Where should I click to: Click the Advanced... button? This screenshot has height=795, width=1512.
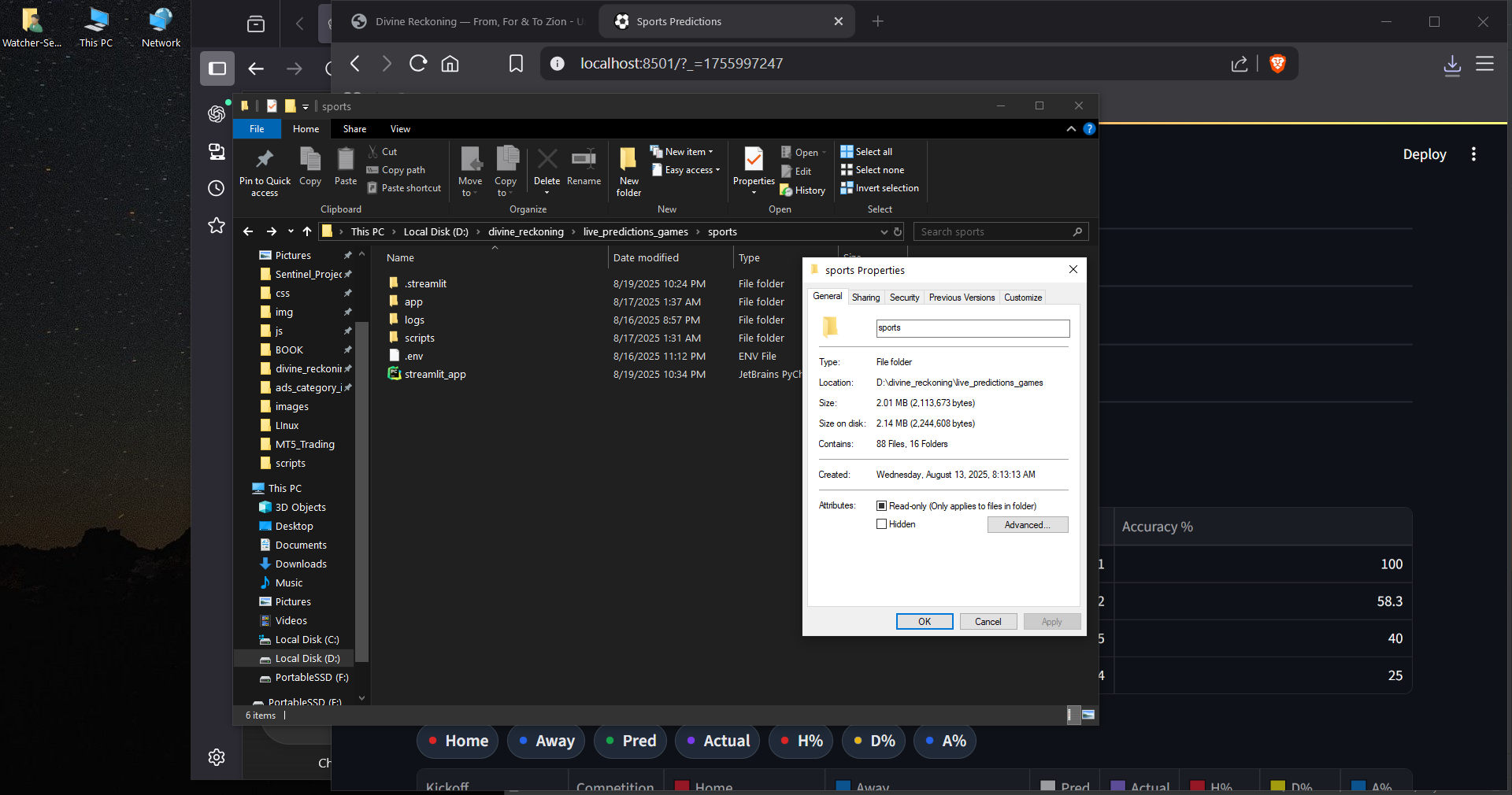click(1027, 525)
